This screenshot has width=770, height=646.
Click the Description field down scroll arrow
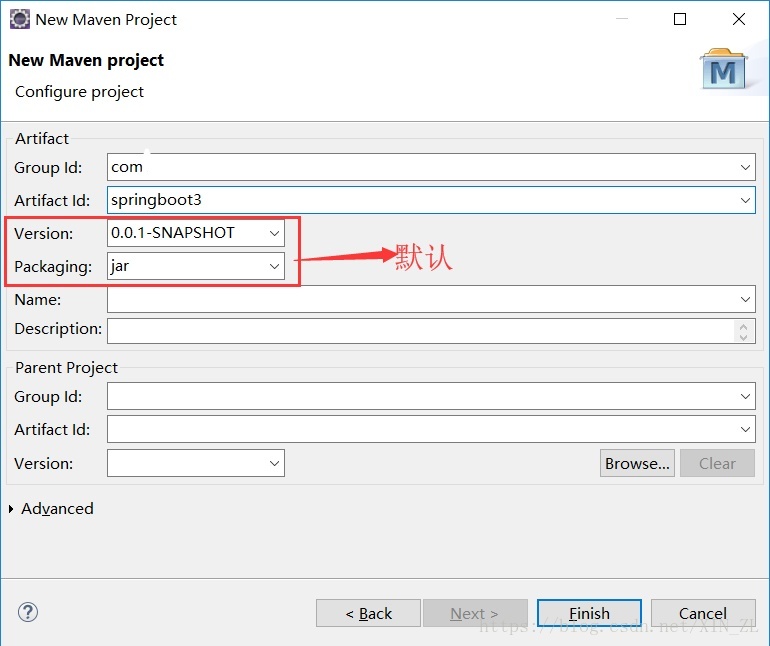click(x=743, y=337)
